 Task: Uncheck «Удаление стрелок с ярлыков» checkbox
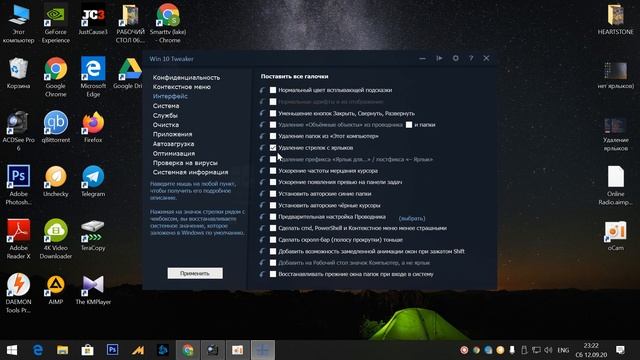273,148
